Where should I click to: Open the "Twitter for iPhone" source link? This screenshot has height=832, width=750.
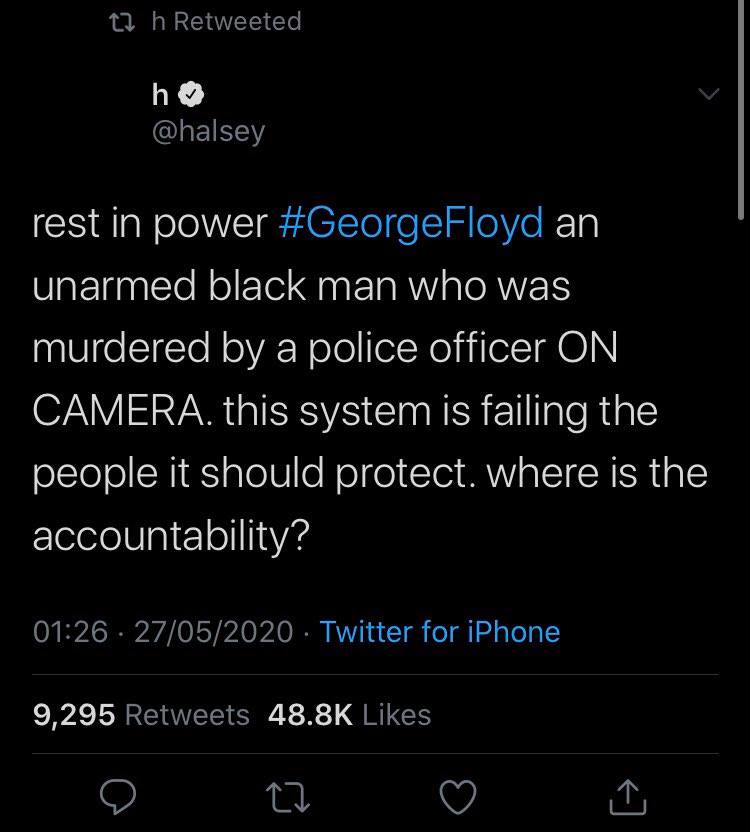tap(440, 632)
